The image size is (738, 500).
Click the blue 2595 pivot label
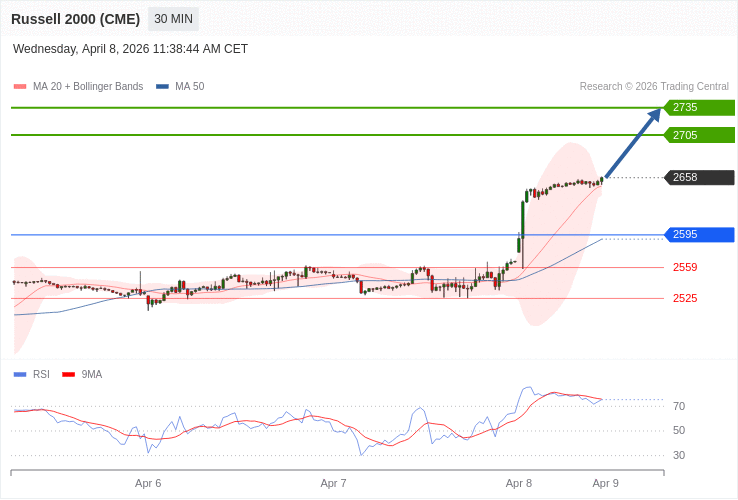[x=699, y=234]
